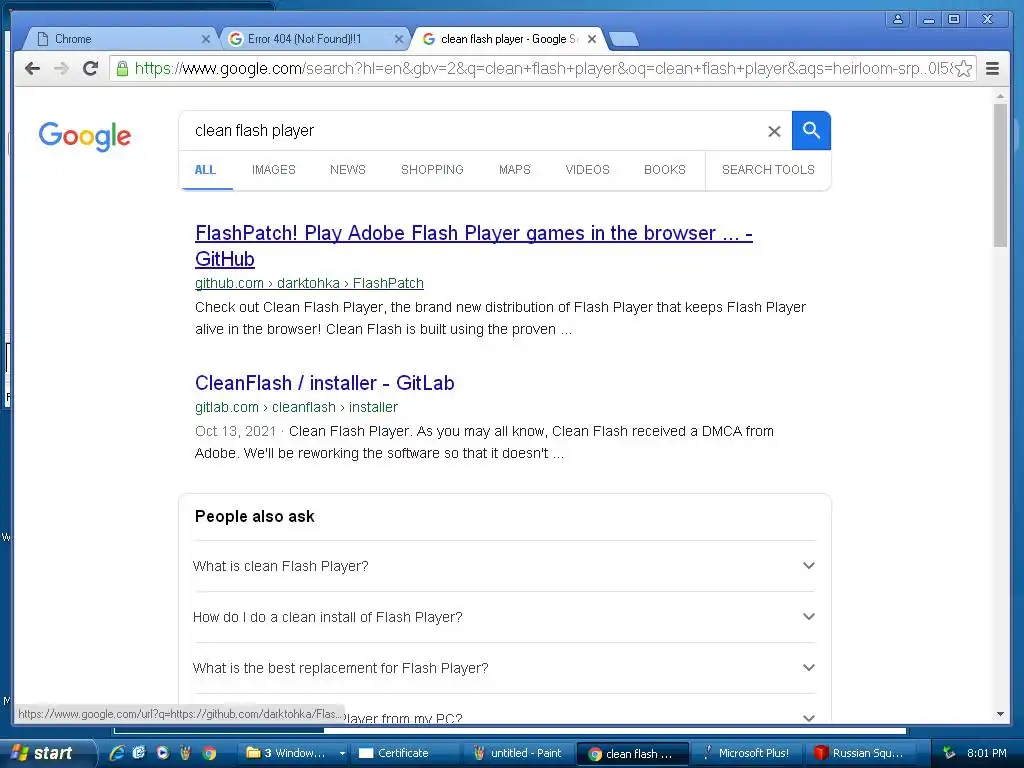
Task: Click the vertical scrollbar thumb
Action: click(1000, 175)
